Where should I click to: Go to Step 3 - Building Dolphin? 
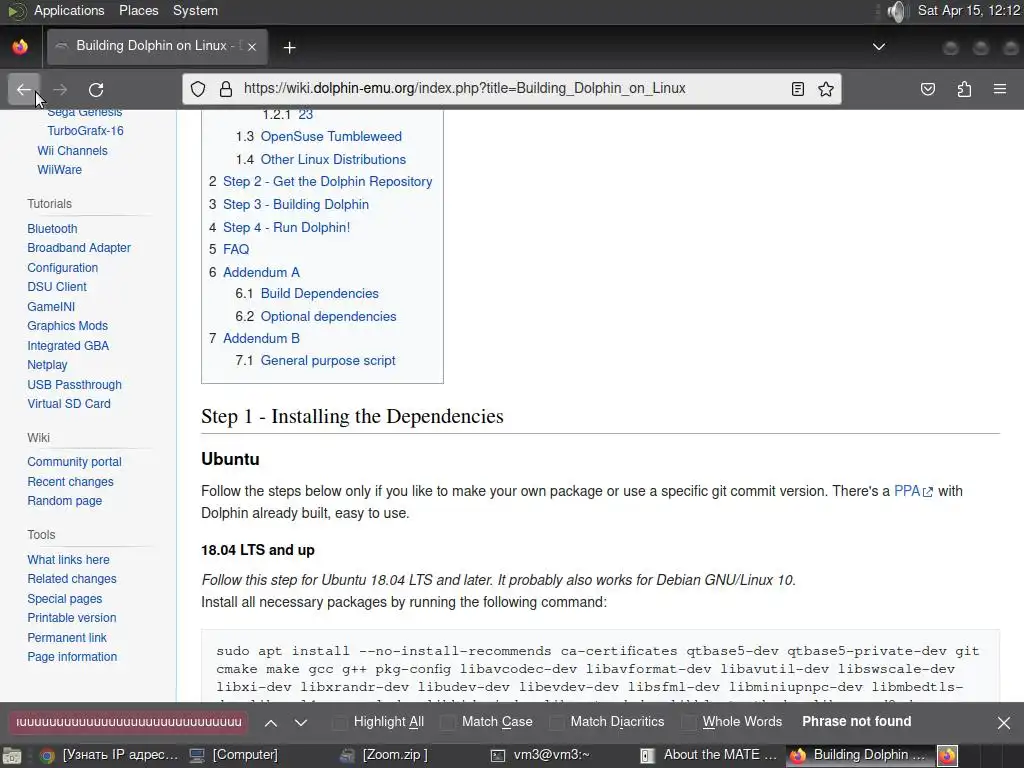[x=296, y=204]
